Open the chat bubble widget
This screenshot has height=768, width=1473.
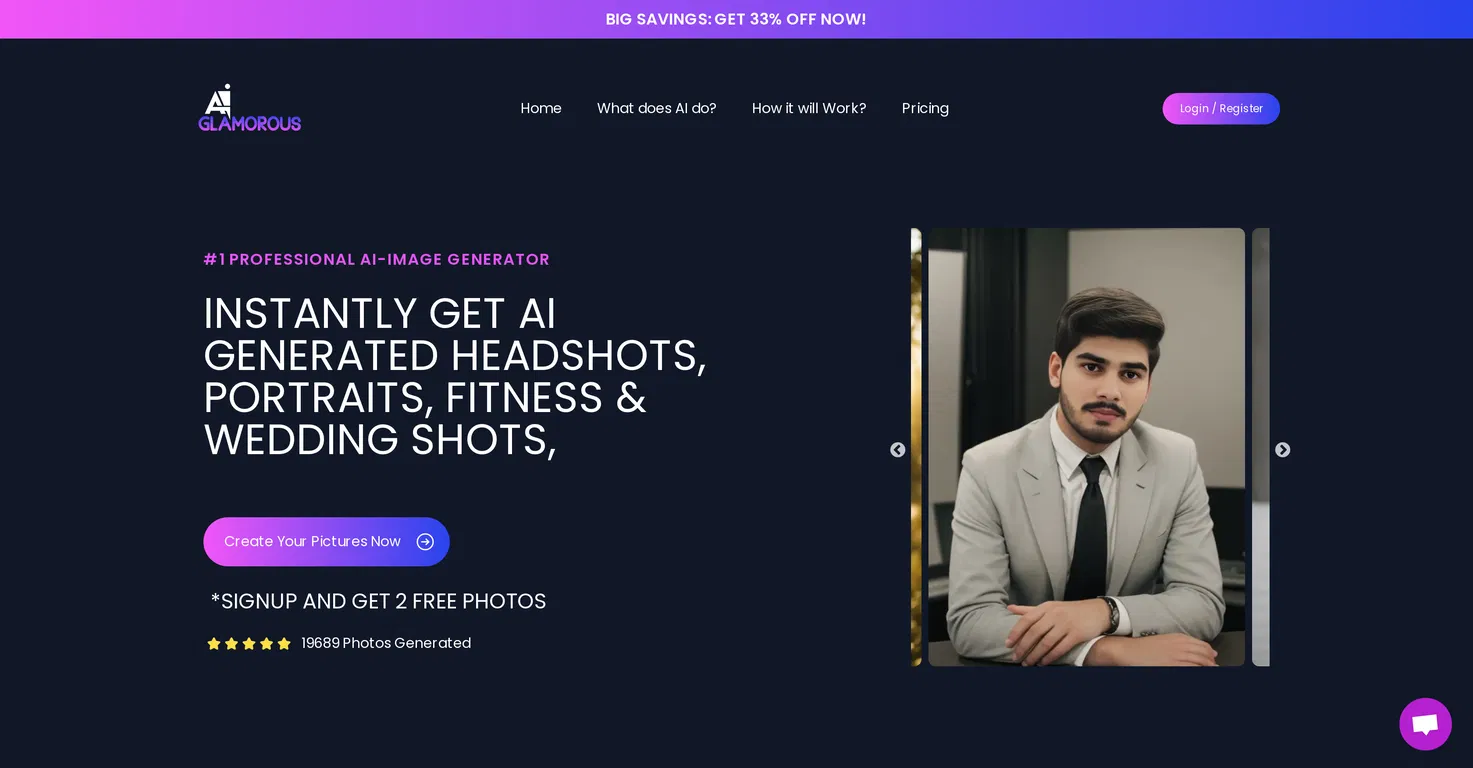pyautogui.click(x=1425, y=724)
